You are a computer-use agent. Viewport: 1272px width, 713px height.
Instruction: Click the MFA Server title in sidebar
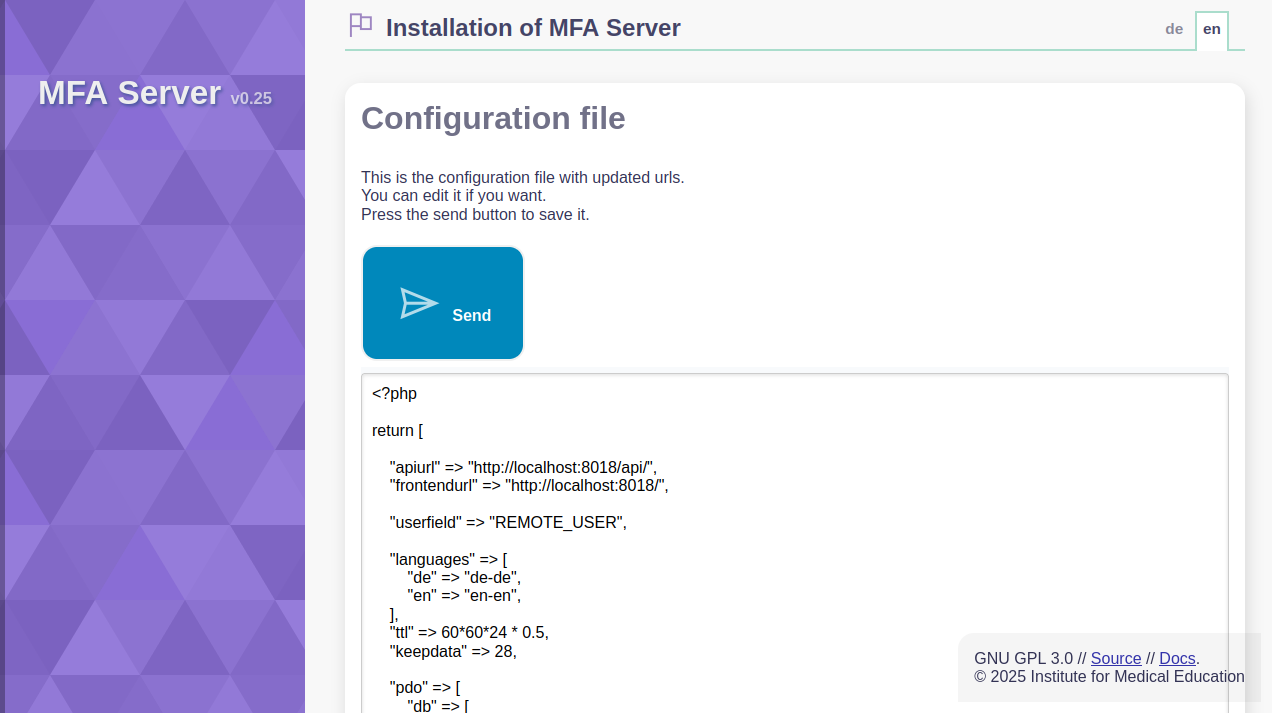[129, 93]
